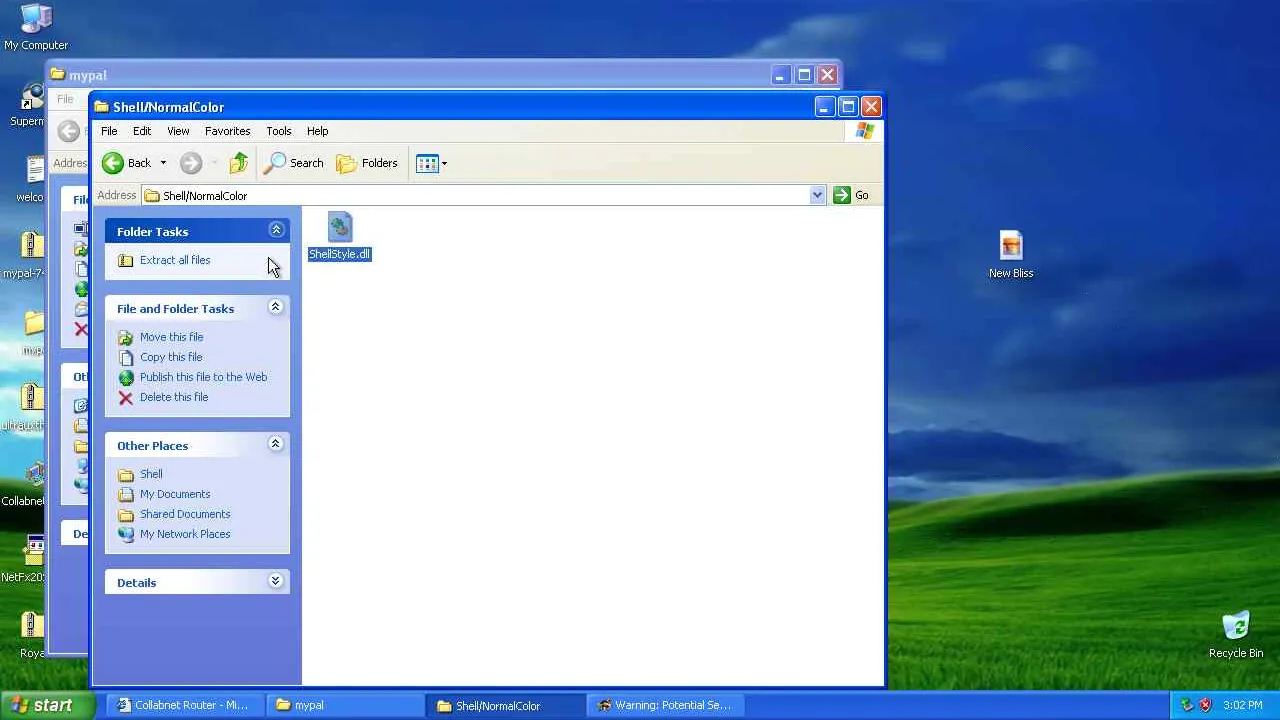Screen dimensions: 1280x720
Task: Open Search in the toolbar
Action: point(293,163)
